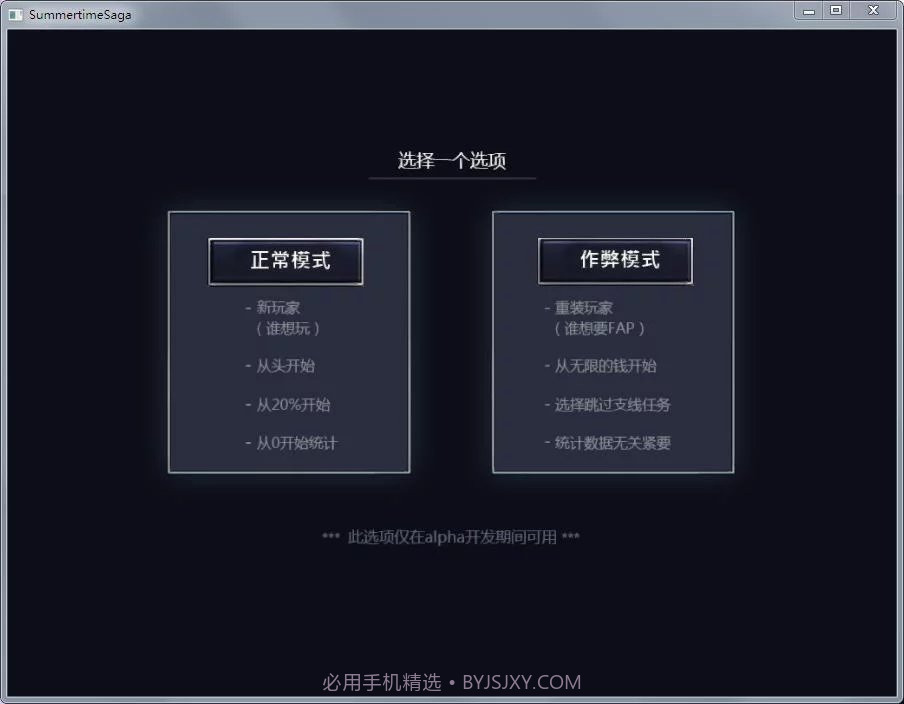Click the 从0开始统计 option text
The image size is (904, 704).
coord(297,443)
